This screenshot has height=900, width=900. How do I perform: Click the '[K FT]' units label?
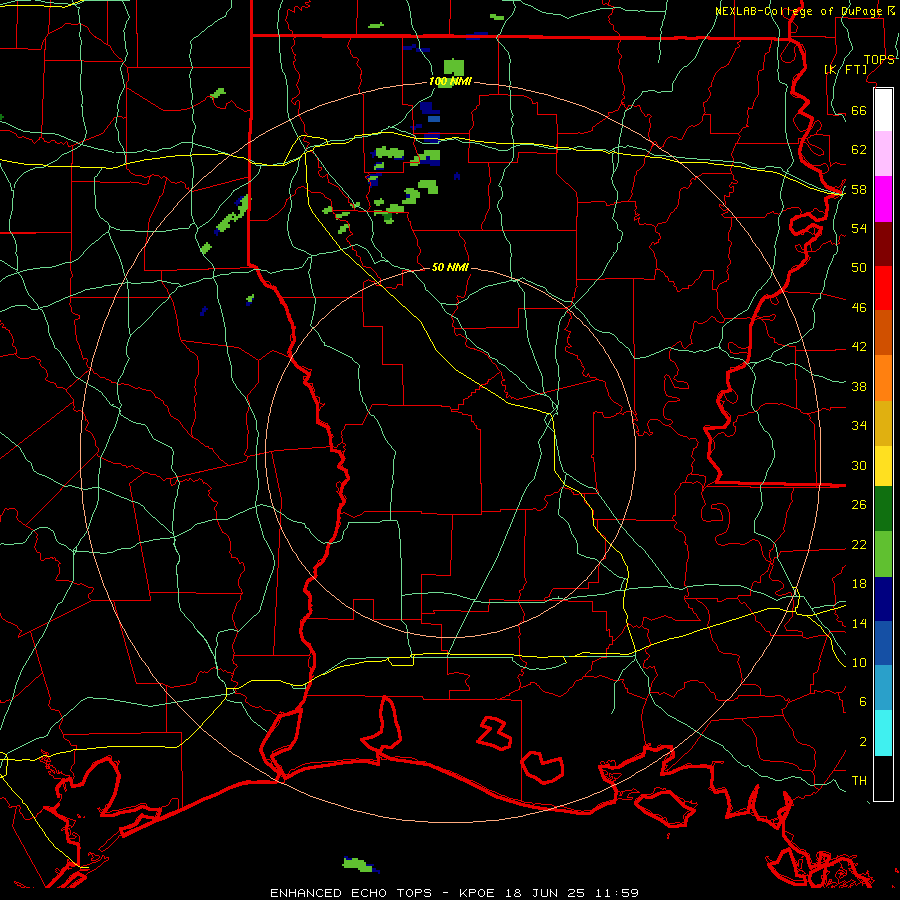tap(846, 69)
